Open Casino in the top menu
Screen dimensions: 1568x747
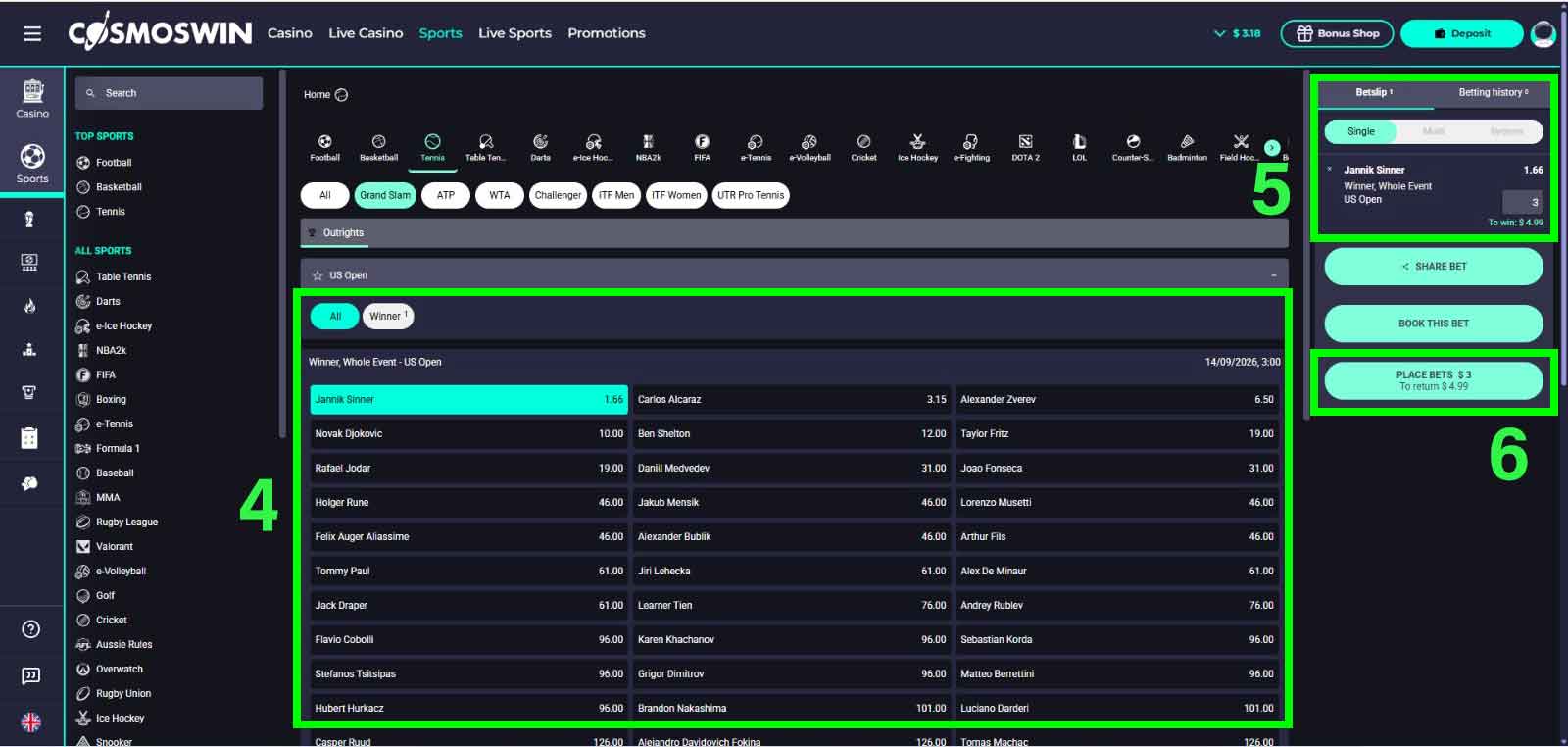[290, 33]
